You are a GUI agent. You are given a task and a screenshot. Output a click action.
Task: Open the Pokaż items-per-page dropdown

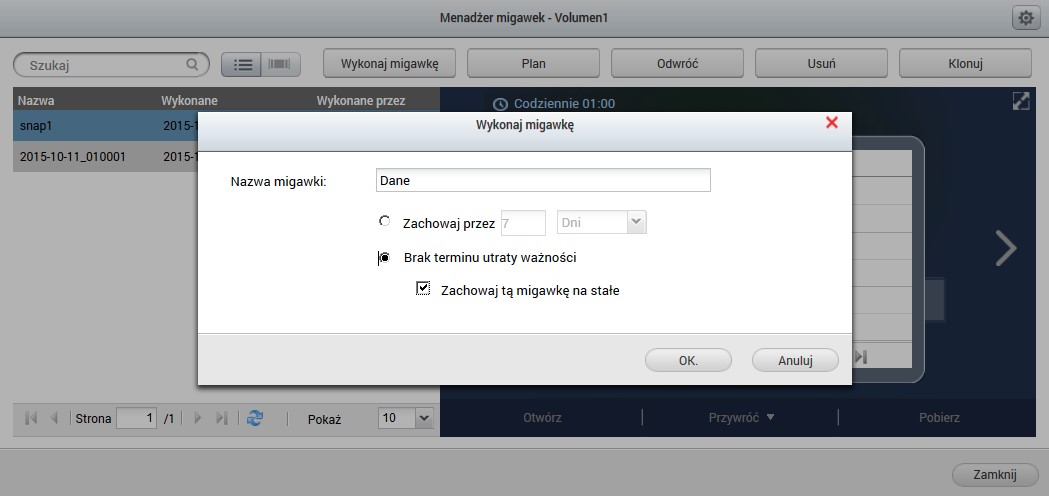(x=422, y=418)
